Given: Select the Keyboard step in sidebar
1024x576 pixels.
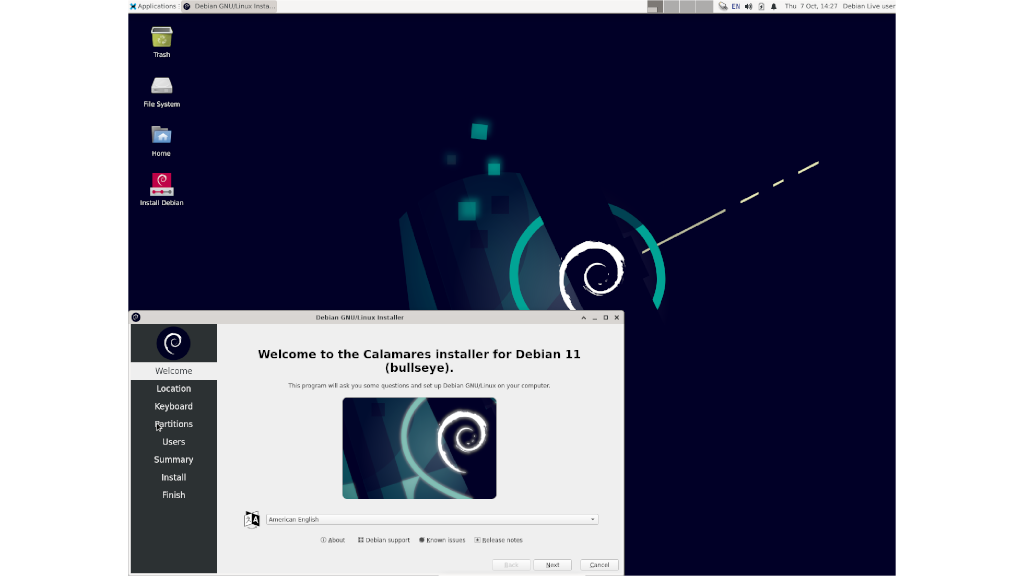Looking at the screenshot, I should [174, 406].
